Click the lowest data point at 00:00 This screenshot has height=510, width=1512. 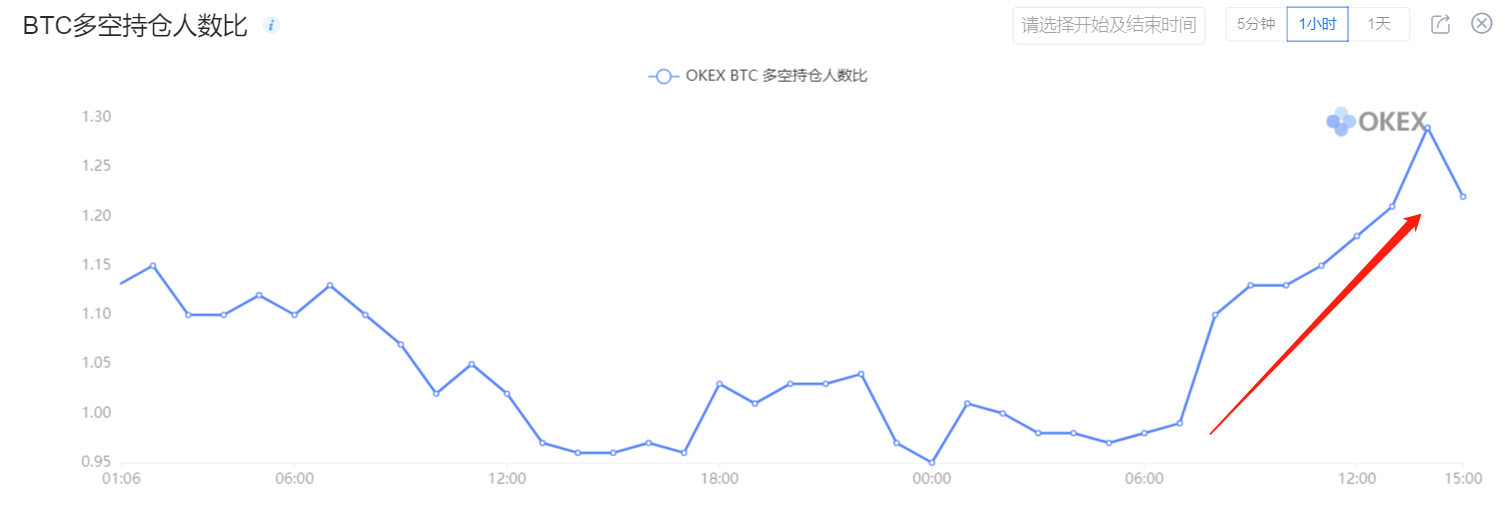pos(931,462)
